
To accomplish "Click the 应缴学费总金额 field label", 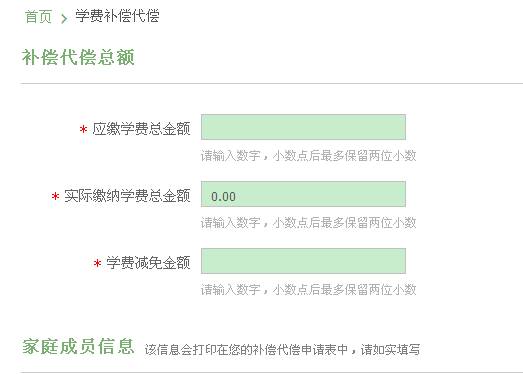I will [141, 129].
